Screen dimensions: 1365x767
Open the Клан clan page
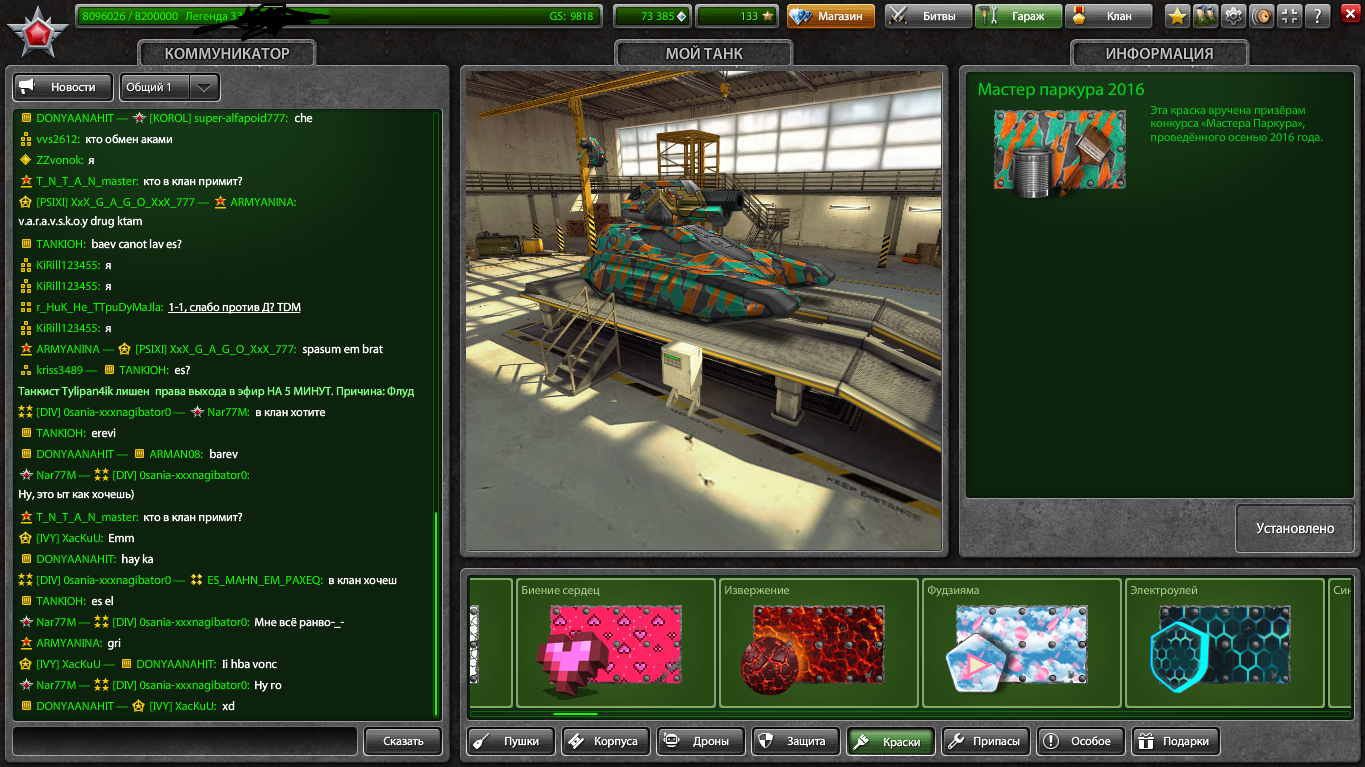click(x=1109, y=16)
